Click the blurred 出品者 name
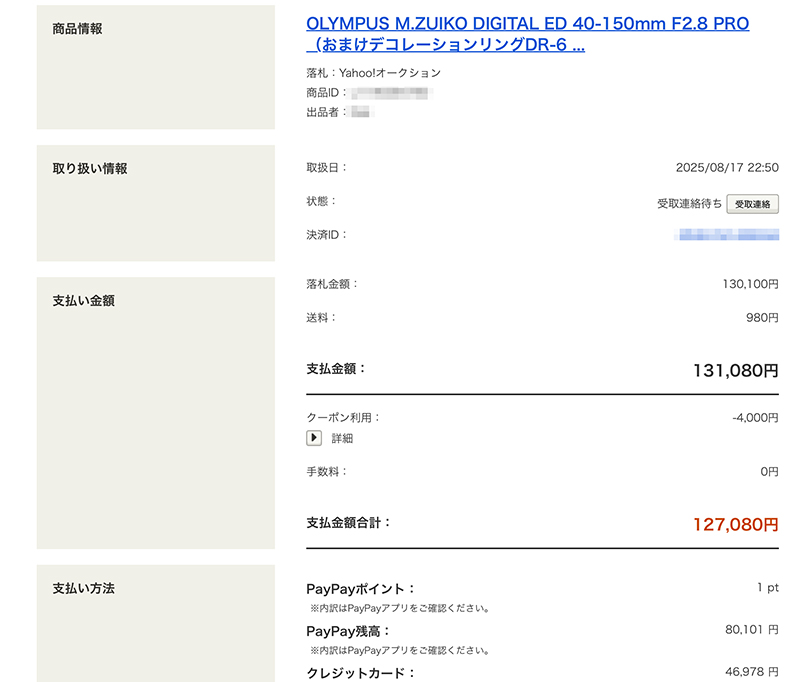The width and height of the screenshot is (800, 682). (362, 112)
